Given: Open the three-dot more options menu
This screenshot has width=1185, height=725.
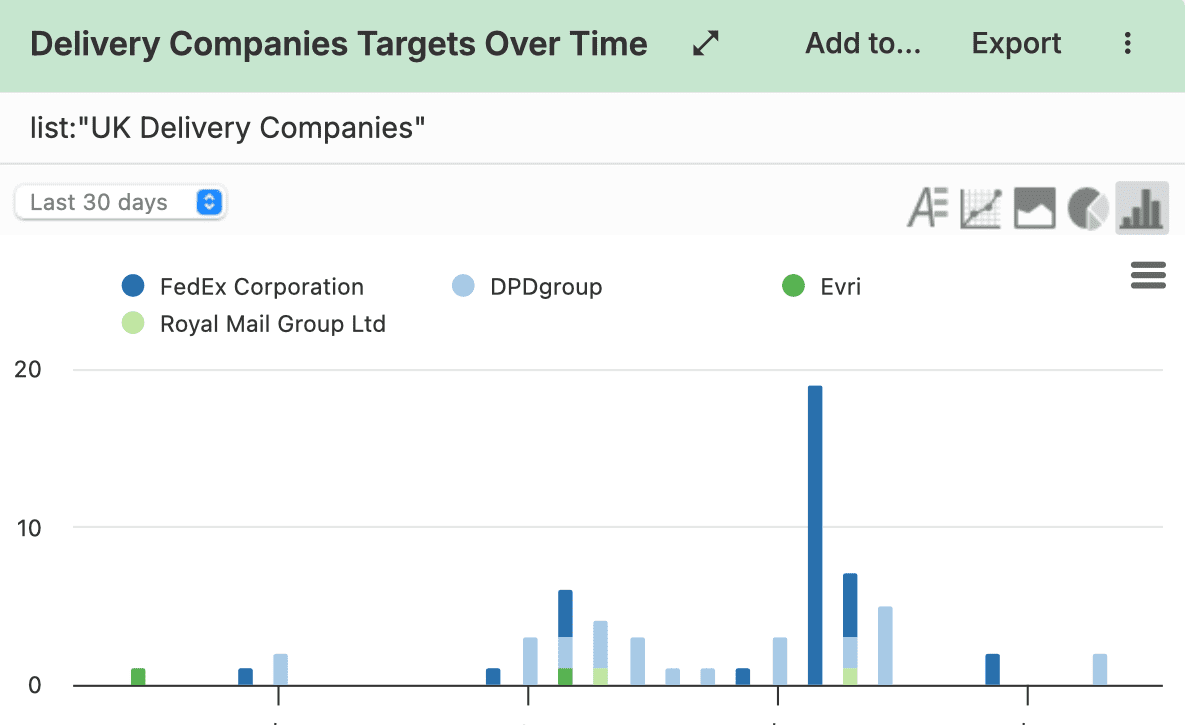Looking at the screenshot, I should click(1128, 44).
